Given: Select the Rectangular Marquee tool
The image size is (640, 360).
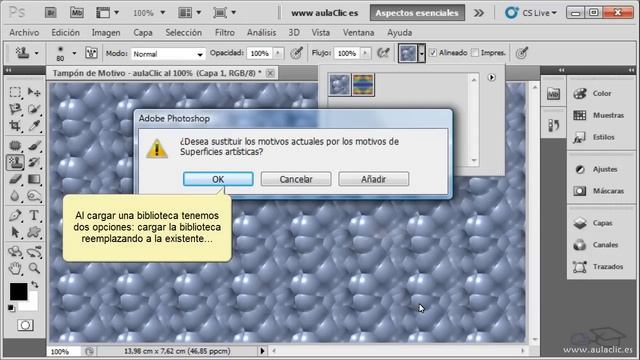Looking at the screenshot, I should [x=15, y=92].
